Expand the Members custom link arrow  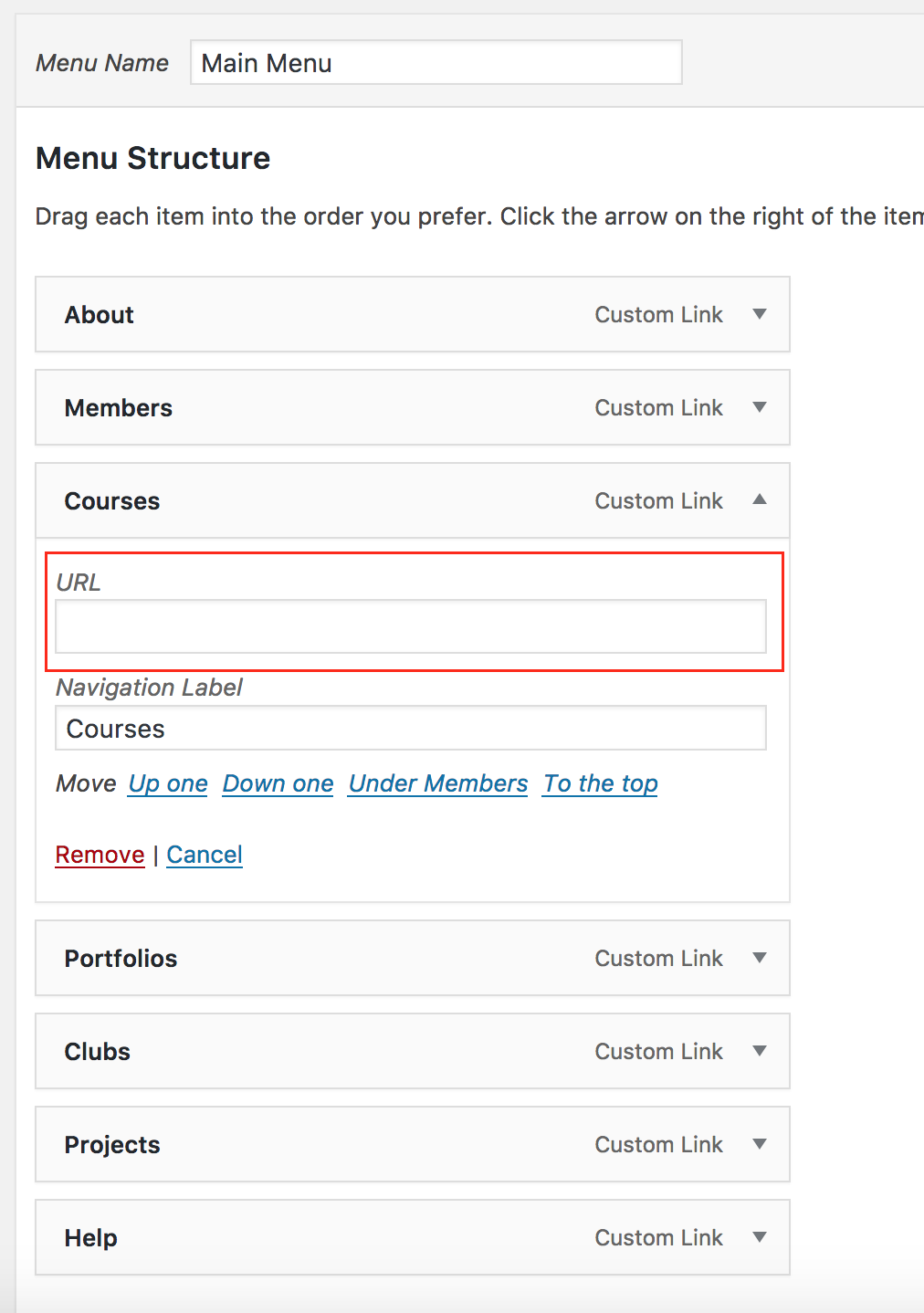(760, 407)
